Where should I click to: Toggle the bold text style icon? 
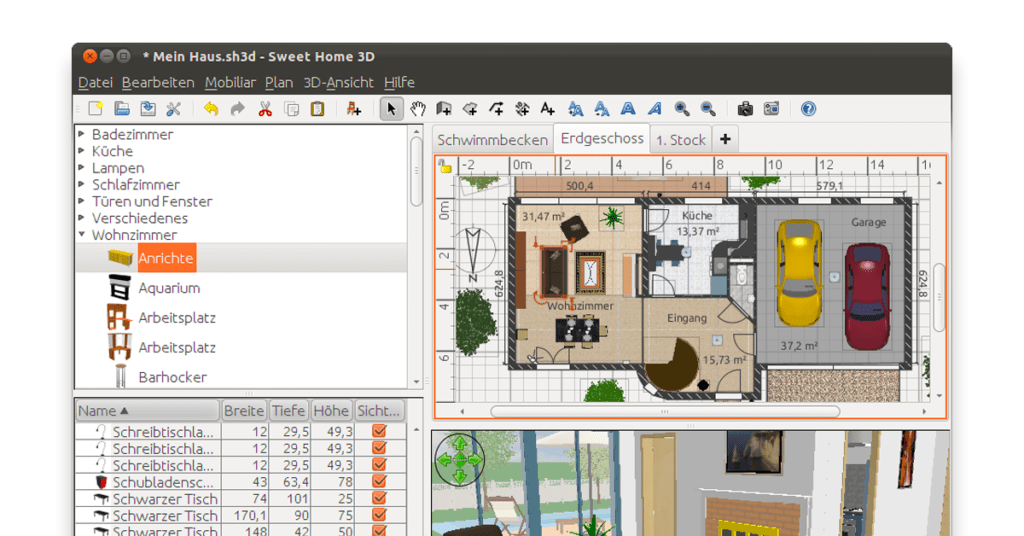click(x=628, y=108)
